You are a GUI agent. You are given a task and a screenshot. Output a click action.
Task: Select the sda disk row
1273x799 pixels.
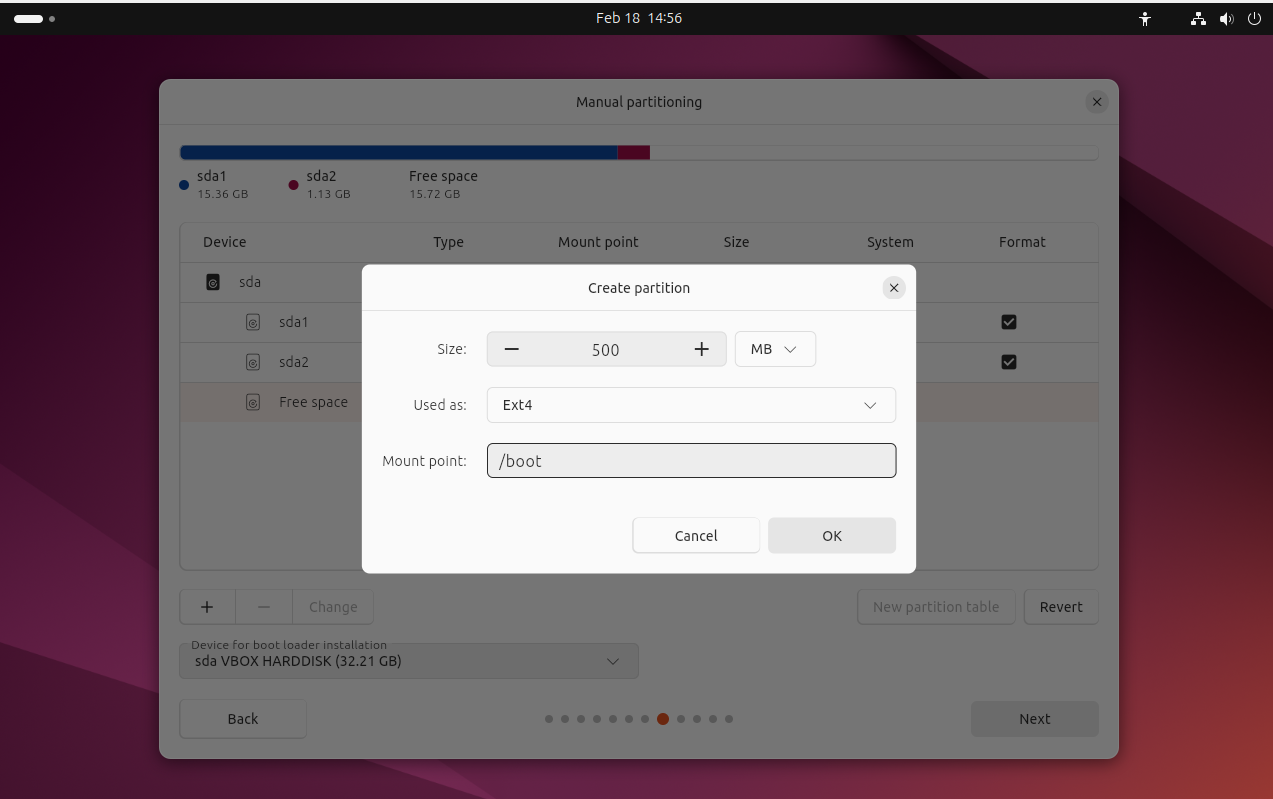point(639,282)
